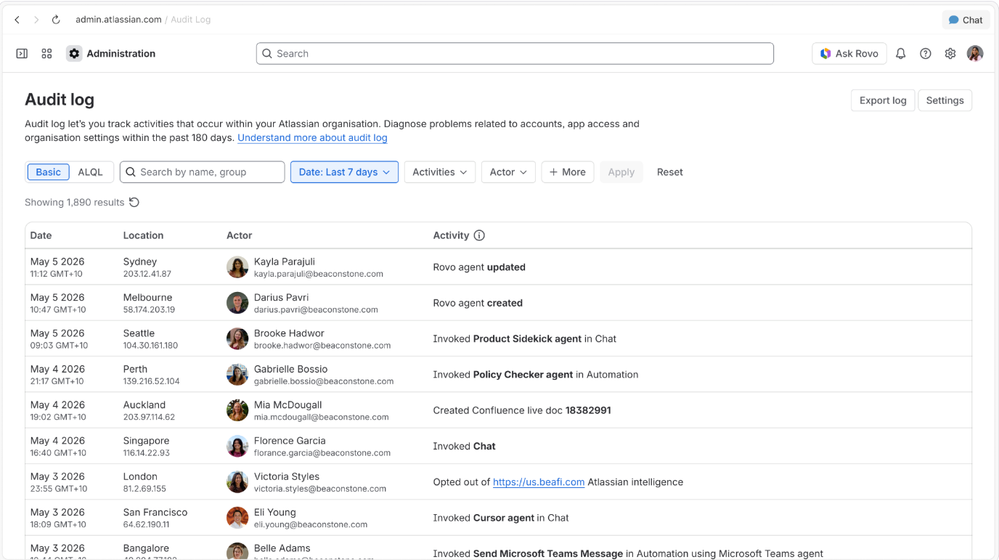Select the Basic filter mode

48,172
